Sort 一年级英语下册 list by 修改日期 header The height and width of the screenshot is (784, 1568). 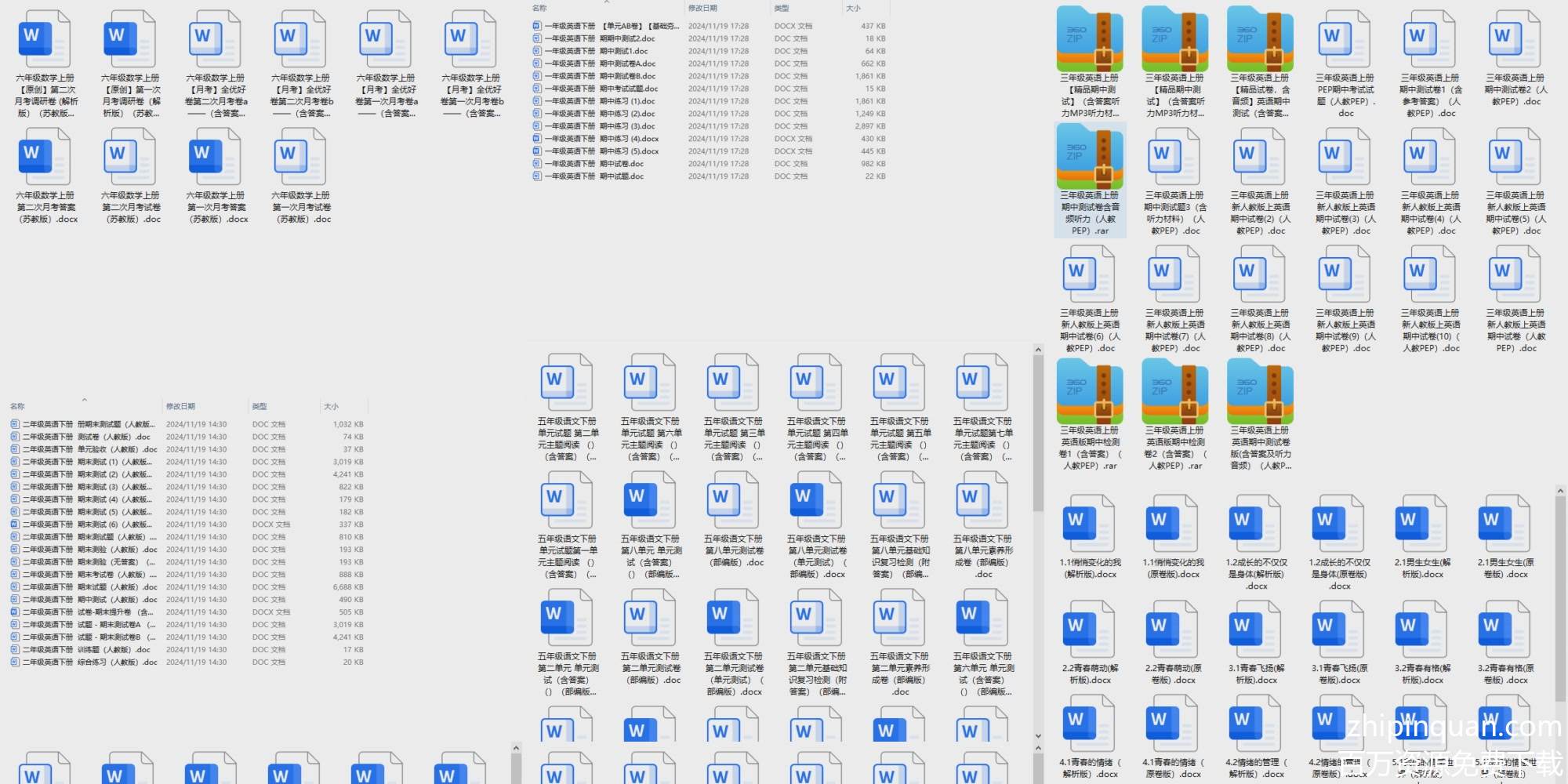coord(702,9)
